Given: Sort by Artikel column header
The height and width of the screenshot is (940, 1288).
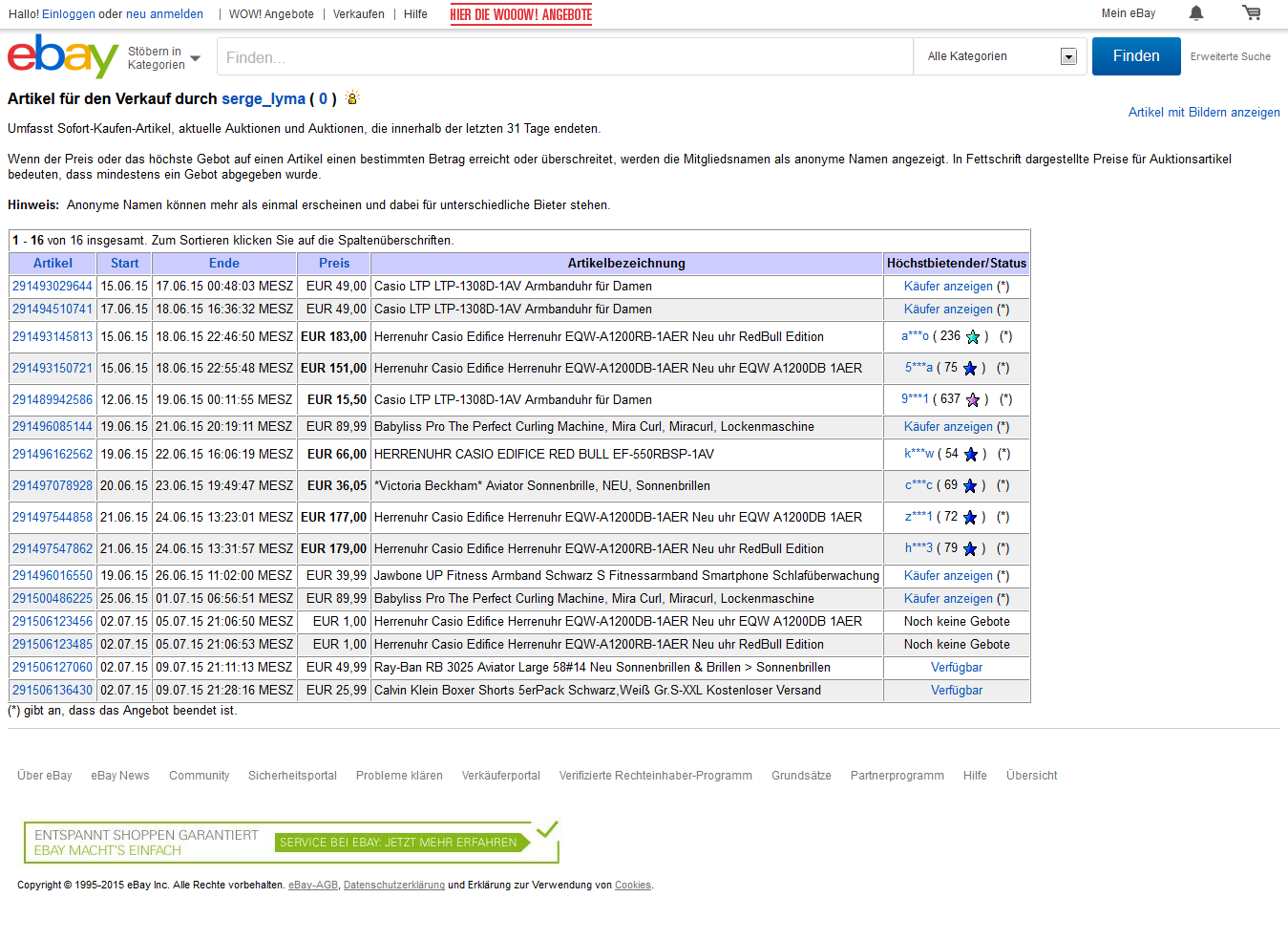Looking at the screenshot, I should point(53,263).
